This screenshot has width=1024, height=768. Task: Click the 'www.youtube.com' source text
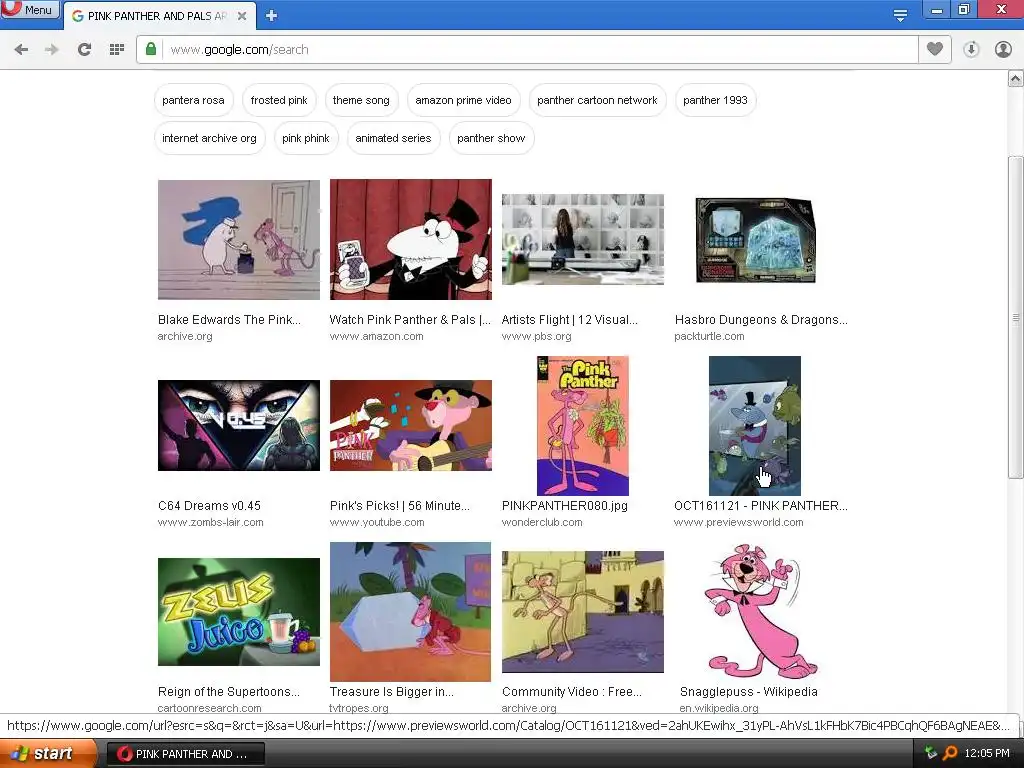[377, 522]
